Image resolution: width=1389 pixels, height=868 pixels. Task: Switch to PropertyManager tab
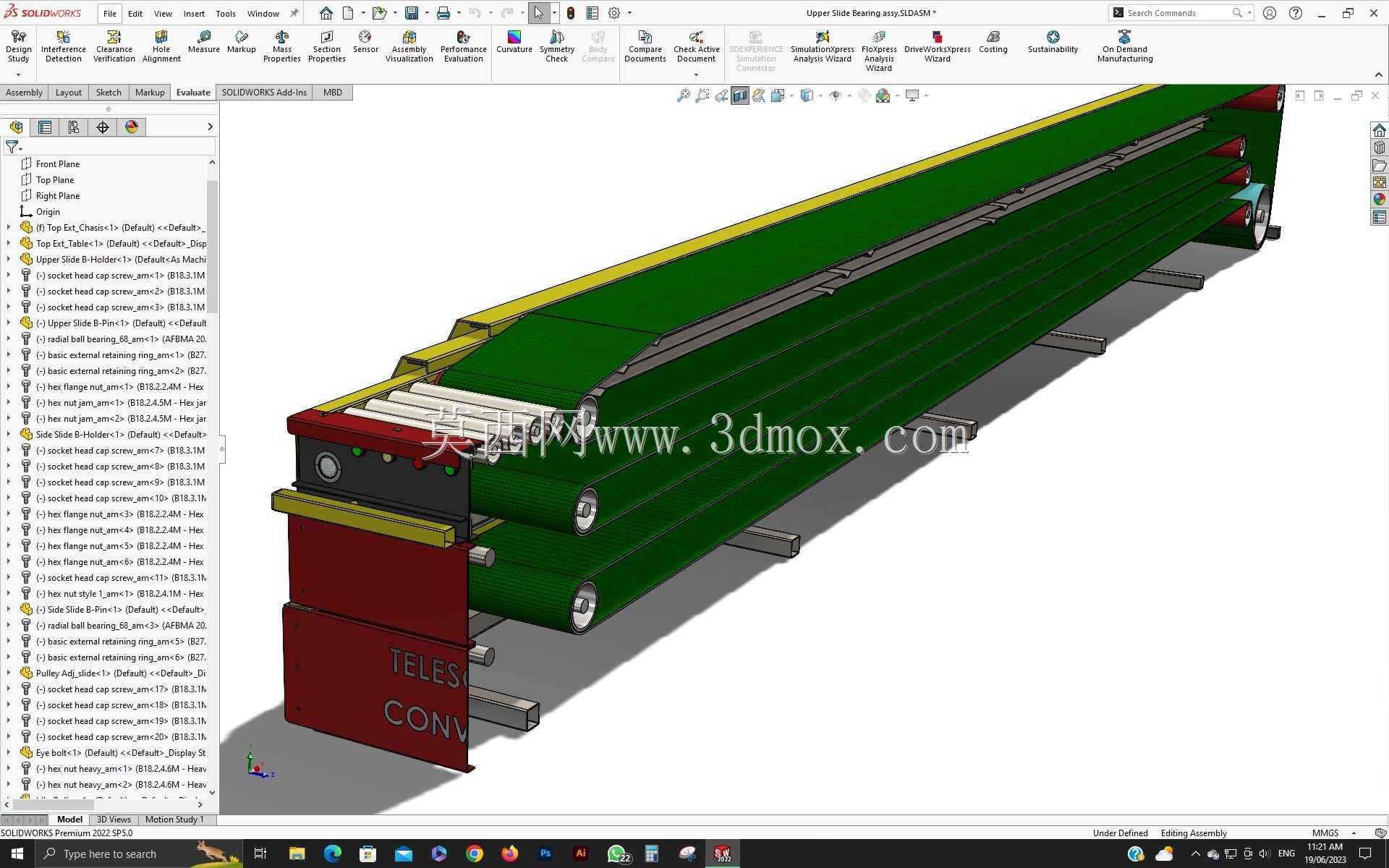(45, 127)
